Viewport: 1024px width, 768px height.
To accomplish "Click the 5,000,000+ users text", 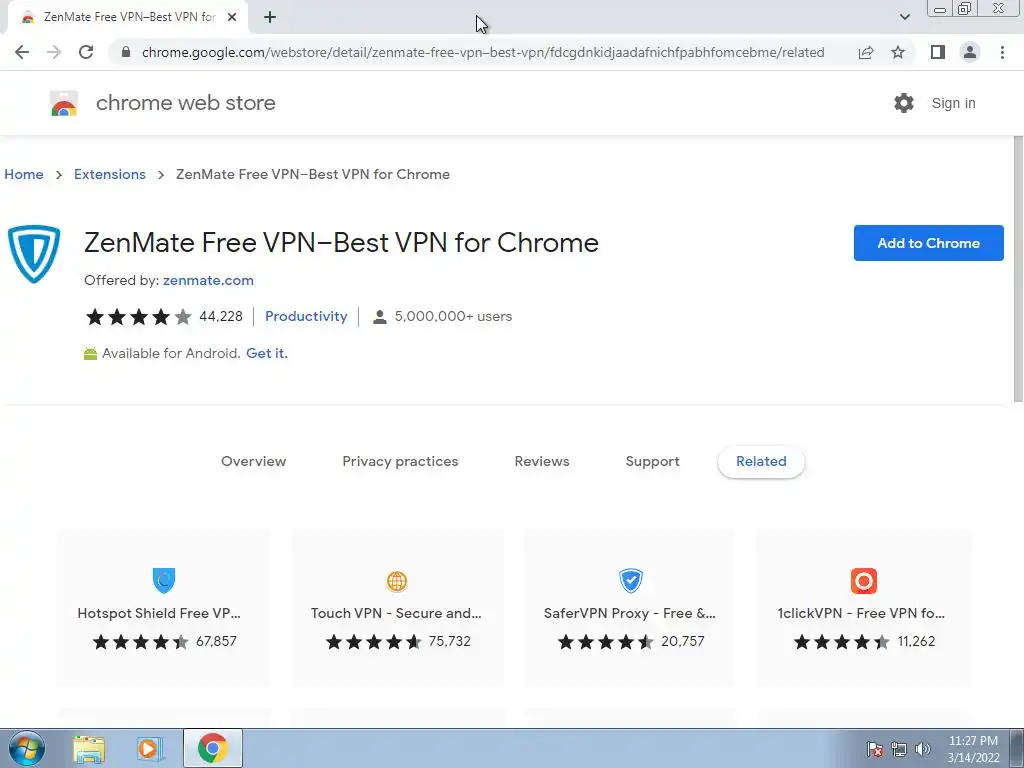I will point(453,317).
